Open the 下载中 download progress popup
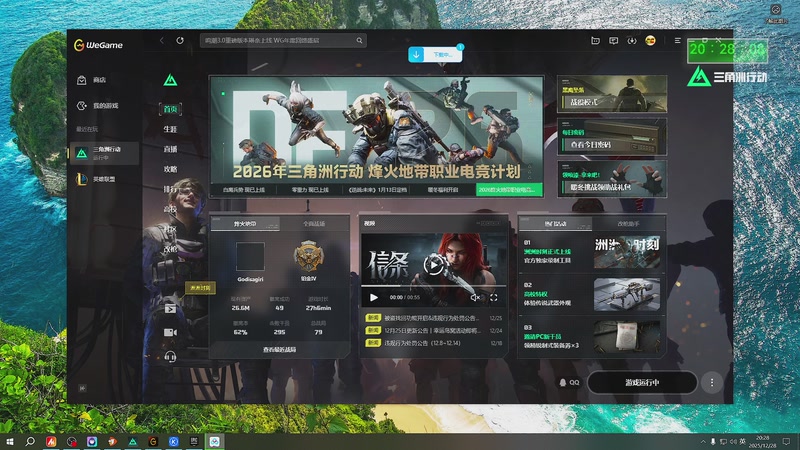 coord(435,54)
